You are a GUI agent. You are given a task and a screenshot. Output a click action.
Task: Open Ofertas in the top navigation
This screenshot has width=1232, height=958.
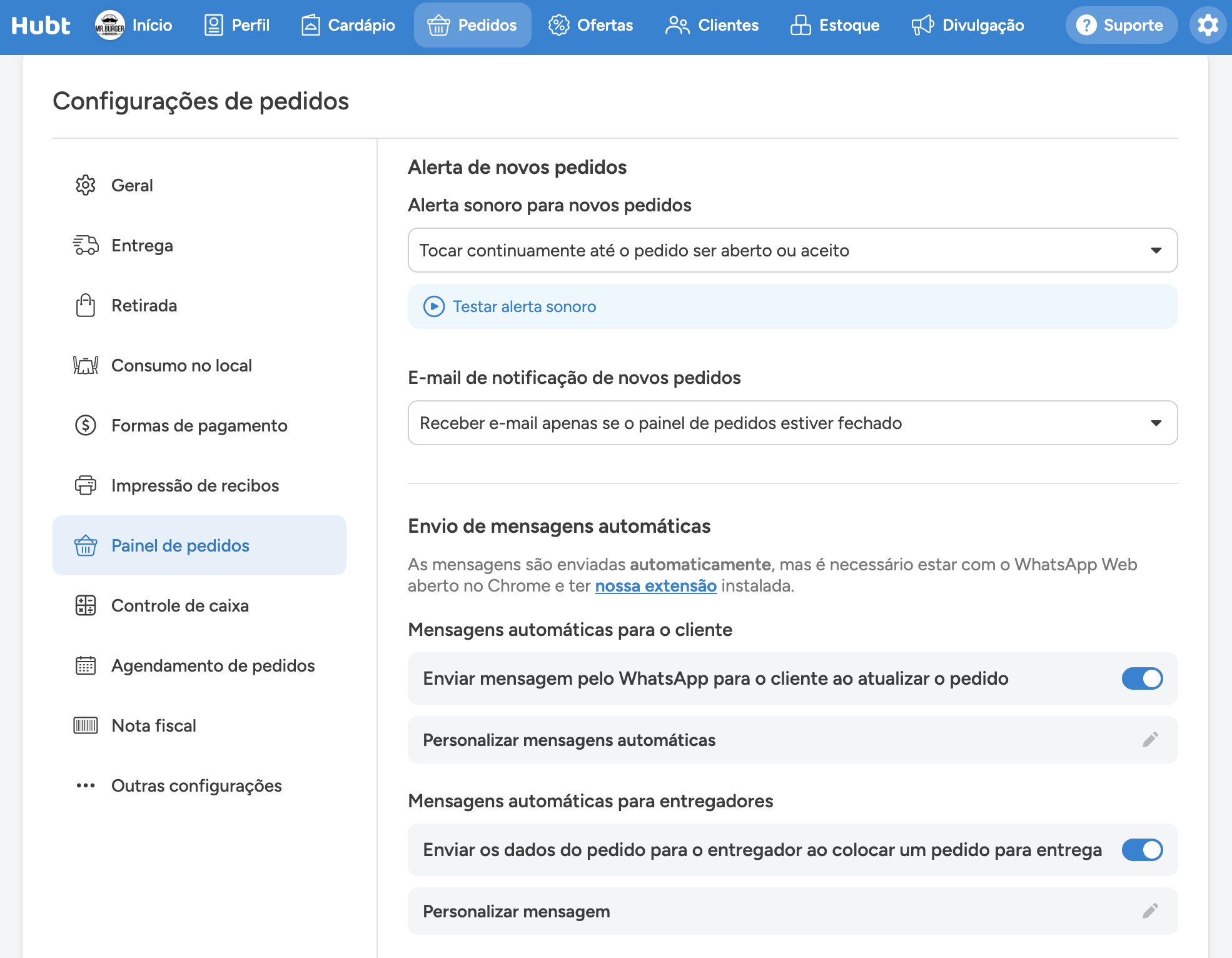pyautogui.click(x=591, y=25)
